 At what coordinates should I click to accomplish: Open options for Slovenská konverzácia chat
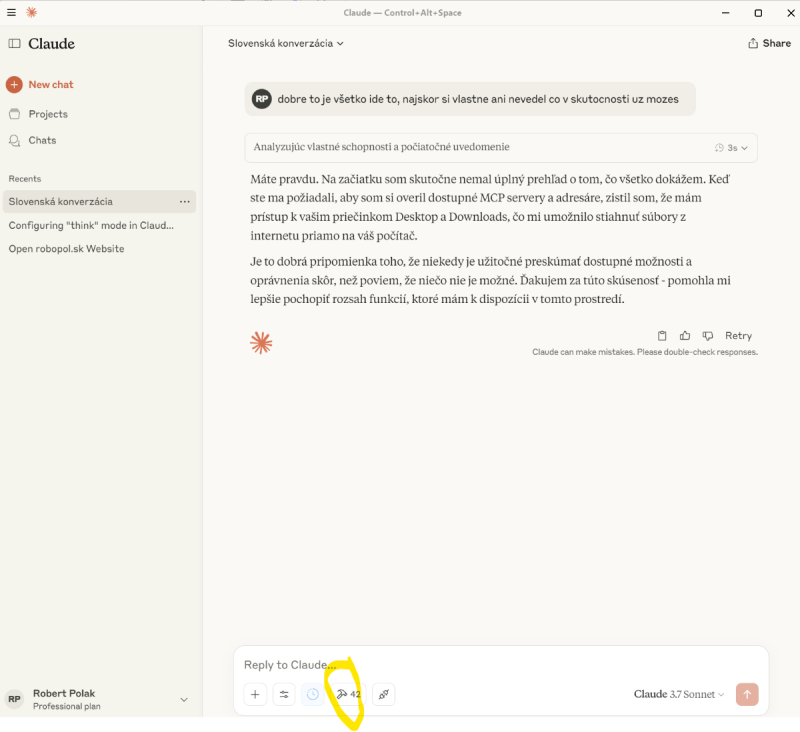click(185, 201)
